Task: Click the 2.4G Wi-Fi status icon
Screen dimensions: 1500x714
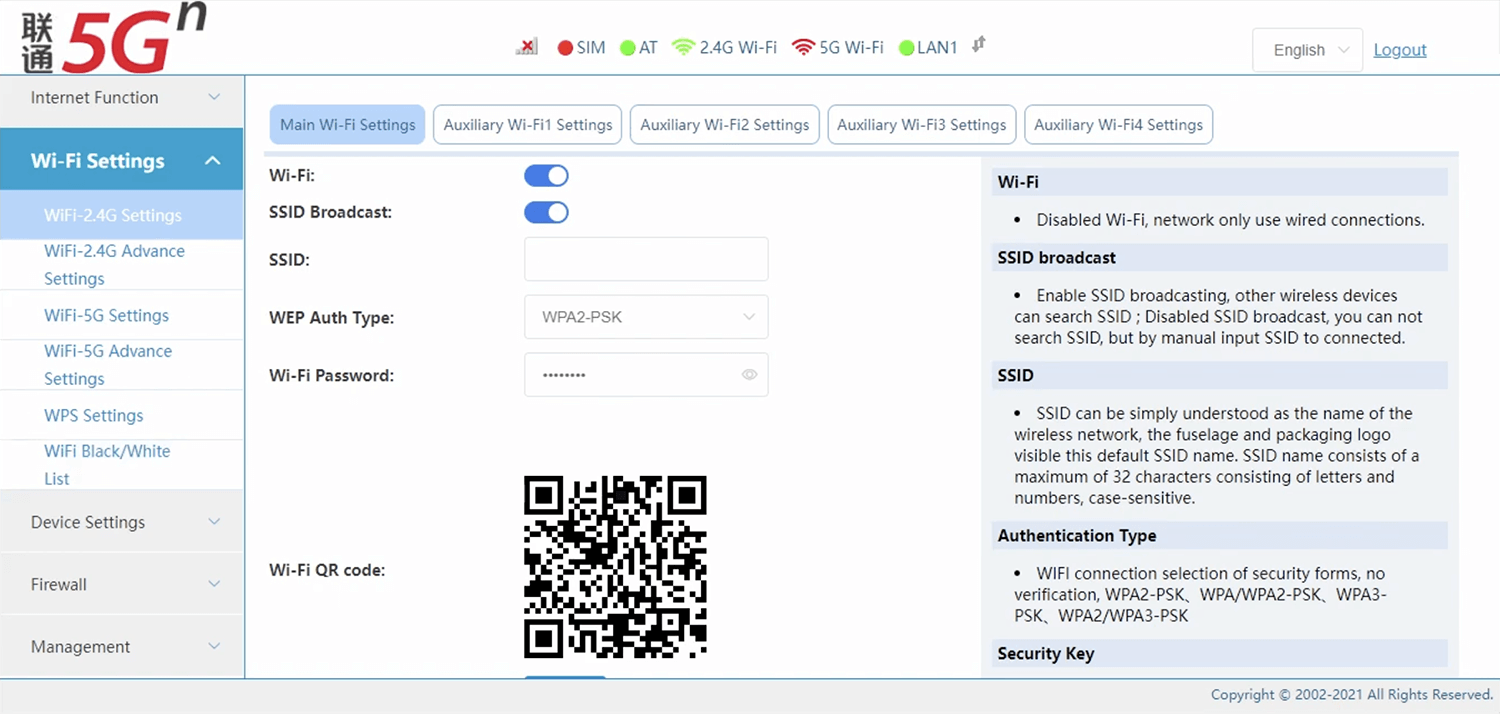Action: coord(683,47)
